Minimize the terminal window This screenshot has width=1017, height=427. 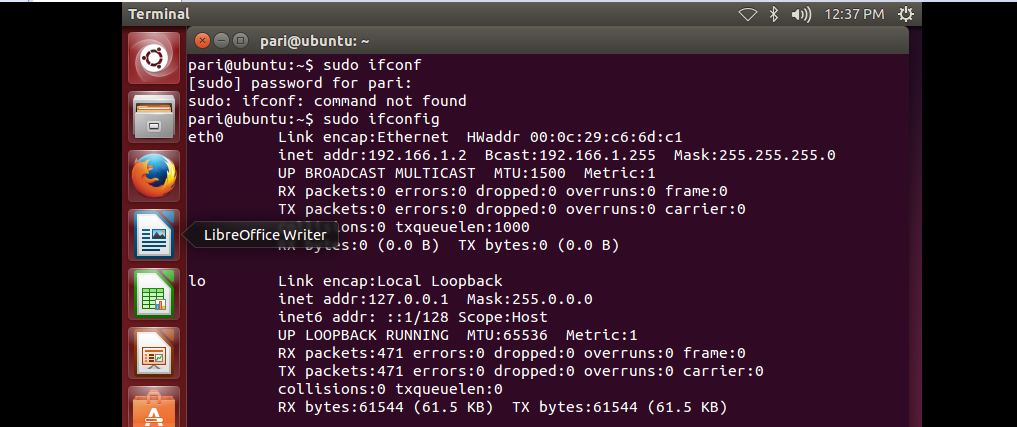[x=222, y=41]
